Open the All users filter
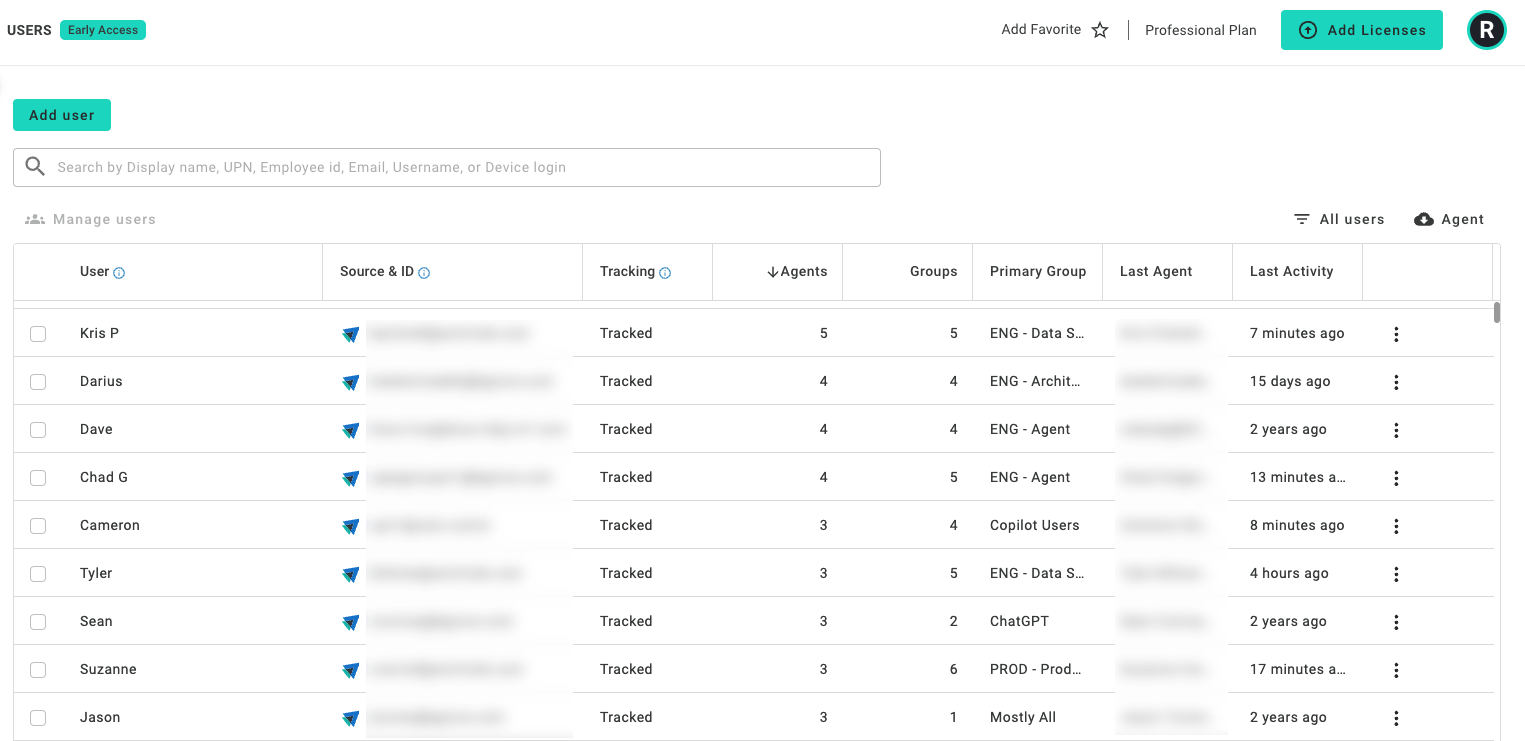 click(1339, 219)
